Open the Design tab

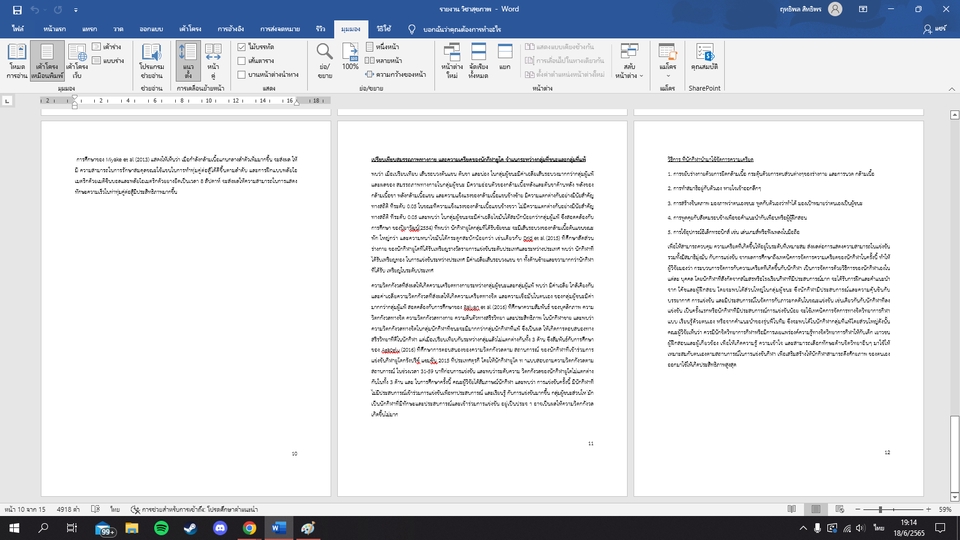tap(151, 29)
